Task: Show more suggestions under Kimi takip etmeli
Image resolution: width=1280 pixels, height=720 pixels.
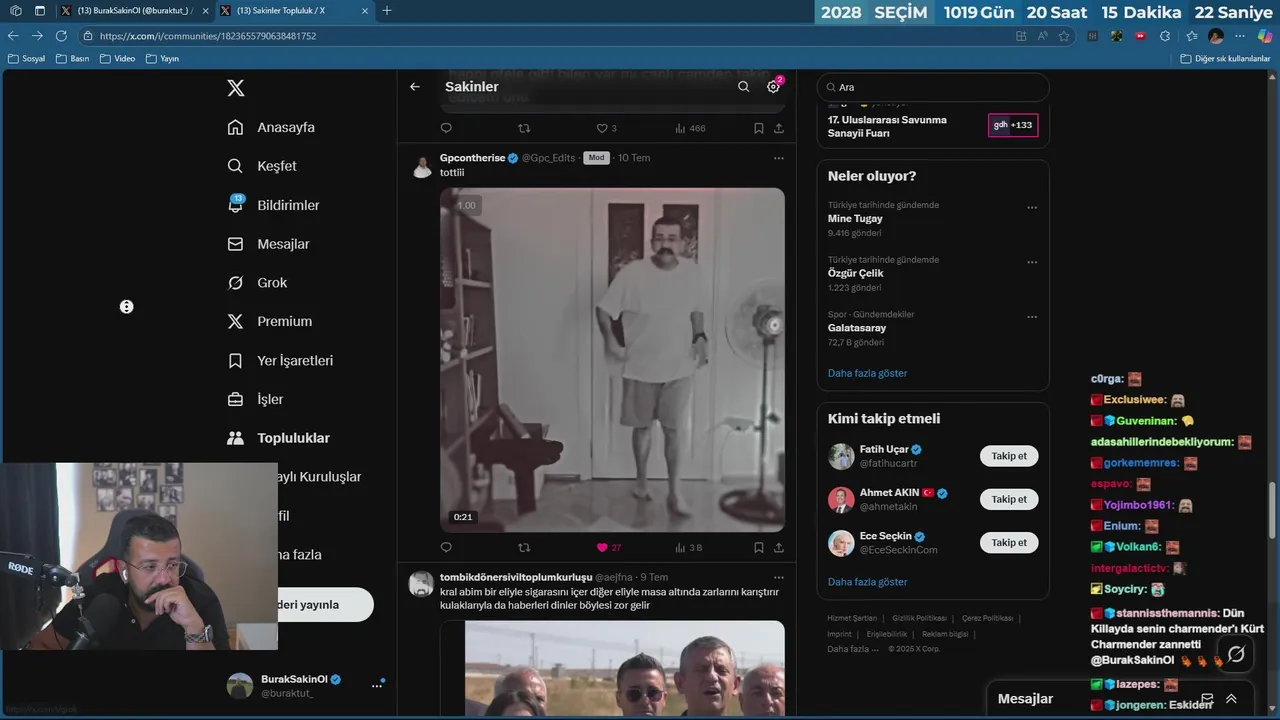Action: pos(868,582)
